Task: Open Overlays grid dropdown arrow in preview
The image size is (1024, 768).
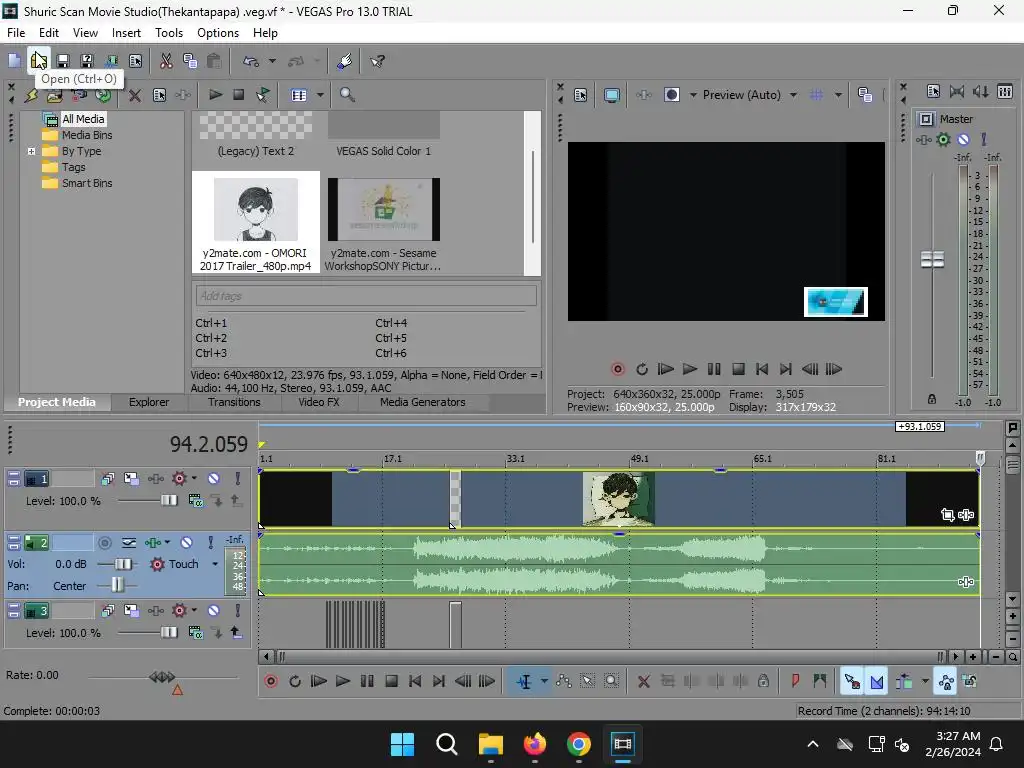Action: tap(838, 95)
